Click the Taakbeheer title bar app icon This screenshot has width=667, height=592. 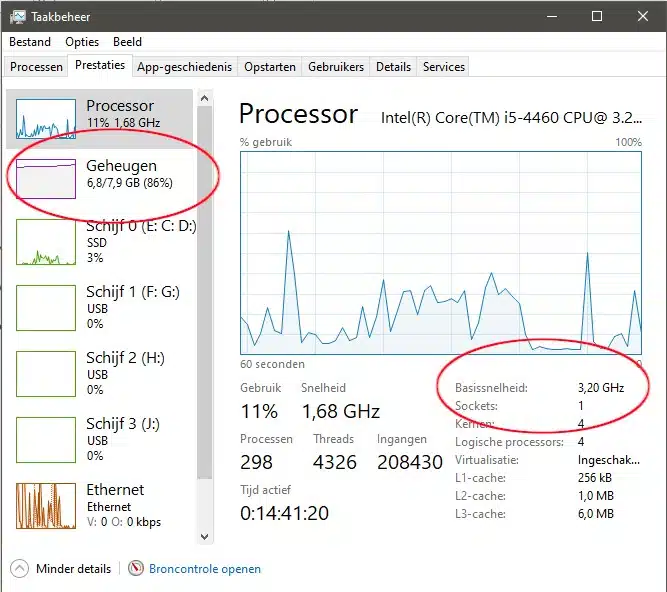pos(17,16)
